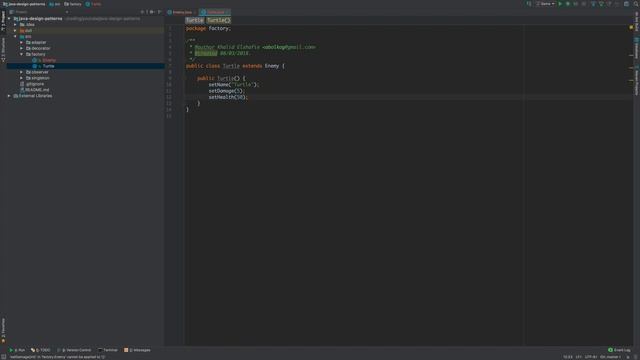The image size is (640, 360).
Task: Click the Git master branch widget
Action: pyautogui.click(x=610, y=357)
